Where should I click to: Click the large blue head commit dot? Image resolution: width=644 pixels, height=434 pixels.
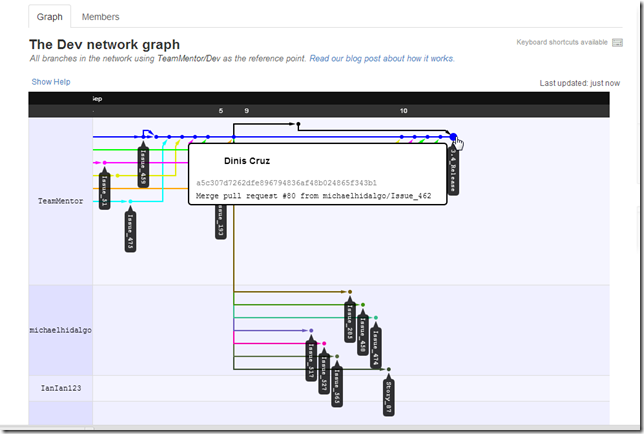click(452, 137)
